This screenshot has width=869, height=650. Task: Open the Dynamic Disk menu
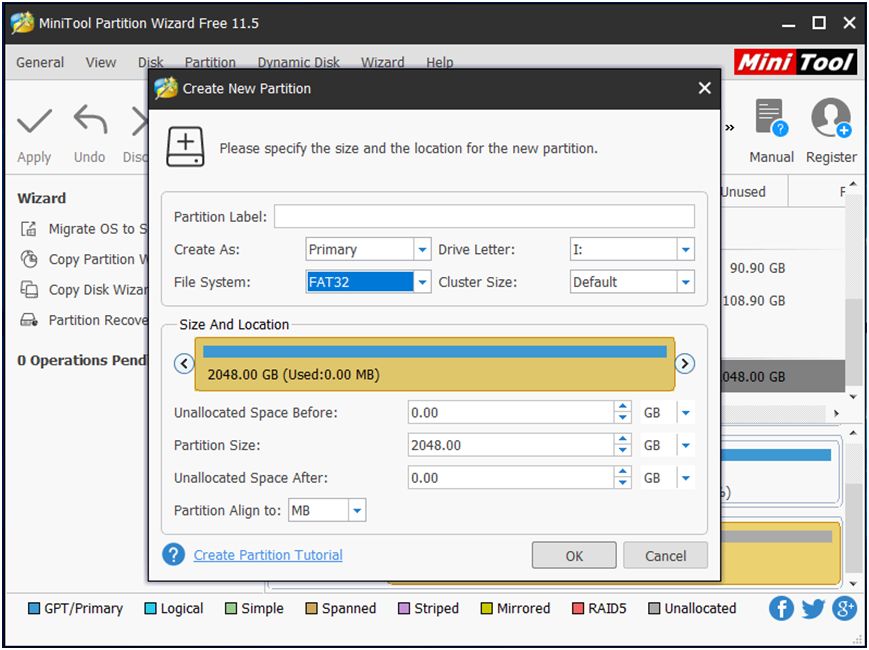(298, 62)
